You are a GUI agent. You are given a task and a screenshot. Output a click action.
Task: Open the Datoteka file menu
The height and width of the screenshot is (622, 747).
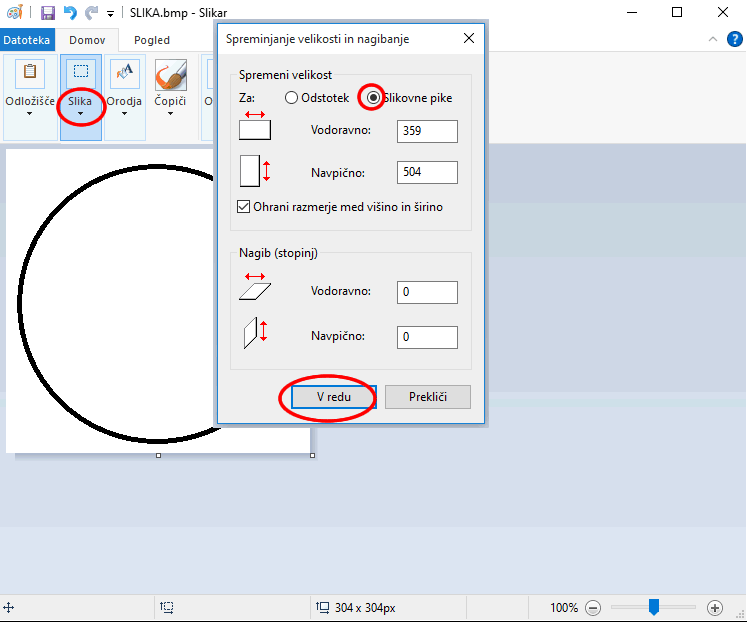[x=25, y=40]
